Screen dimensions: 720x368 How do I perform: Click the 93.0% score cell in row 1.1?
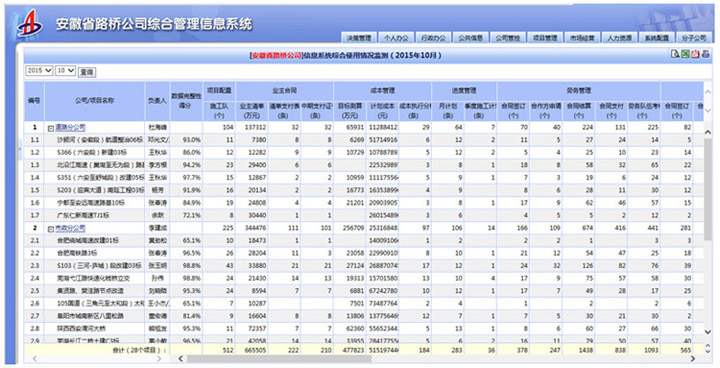coord(186,140)
